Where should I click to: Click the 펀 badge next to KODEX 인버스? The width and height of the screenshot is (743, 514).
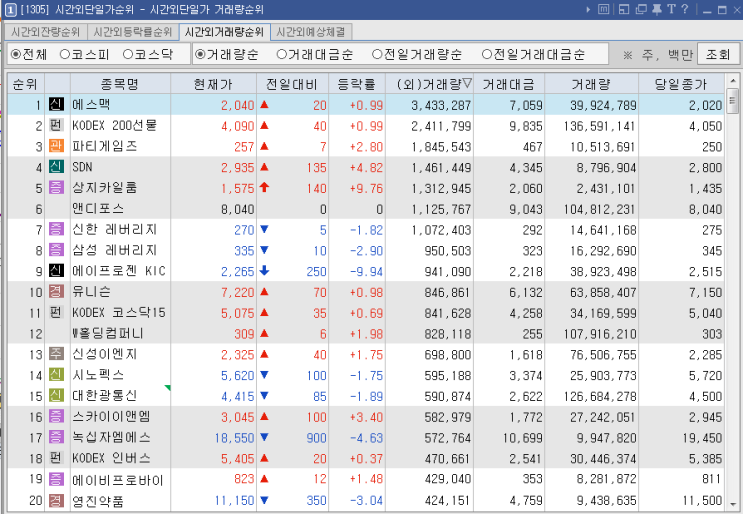click(56, 458)
